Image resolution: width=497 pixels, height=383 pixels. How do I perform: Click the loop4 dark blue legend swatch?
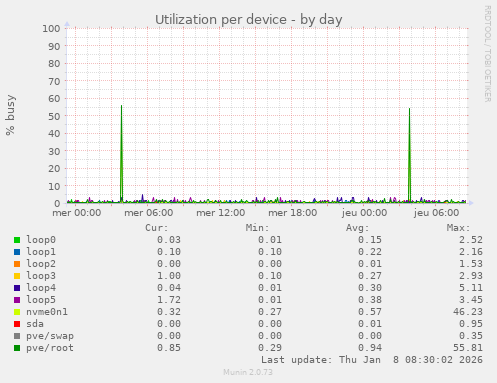[x=17, y=288]
